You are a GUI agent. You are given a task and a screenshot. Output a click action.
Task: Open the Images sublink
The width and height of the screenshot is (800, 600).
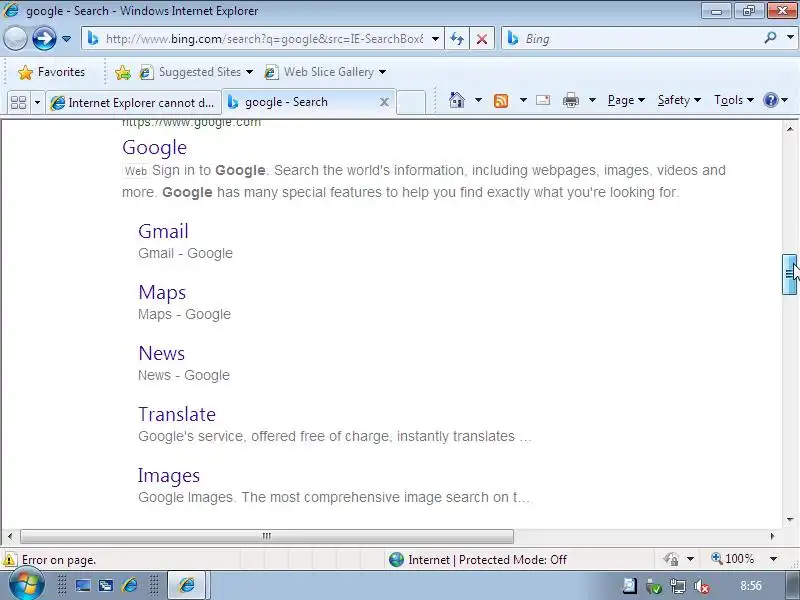169,476
